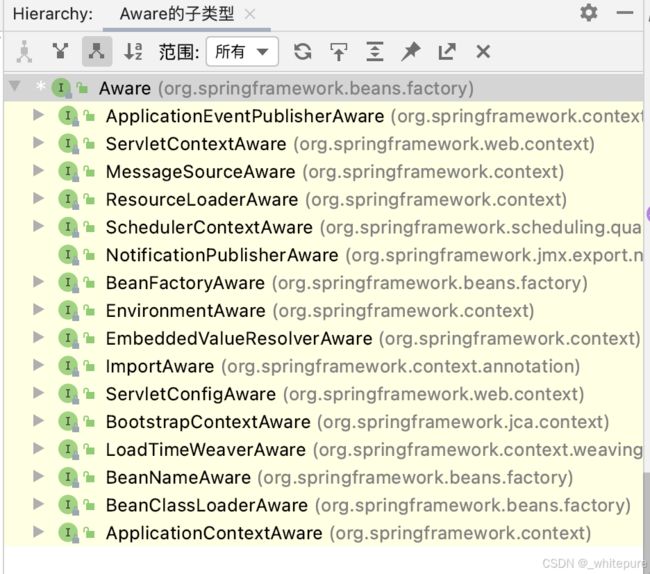This screenshot has height=574, width=650.
Task: Select EnvironmentAware row text
Action: coord(186,311)
